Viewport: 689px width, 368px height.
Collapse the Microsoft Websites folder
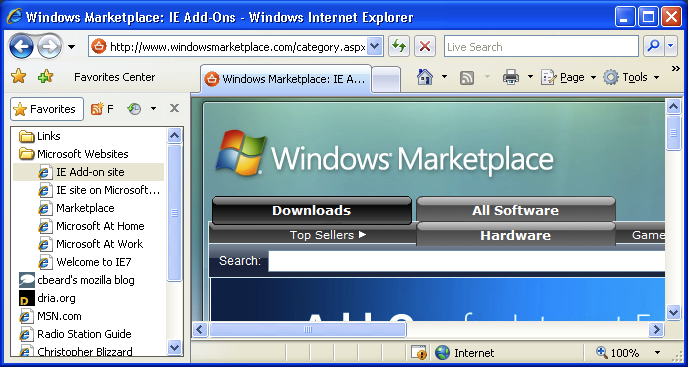[73, 154]
